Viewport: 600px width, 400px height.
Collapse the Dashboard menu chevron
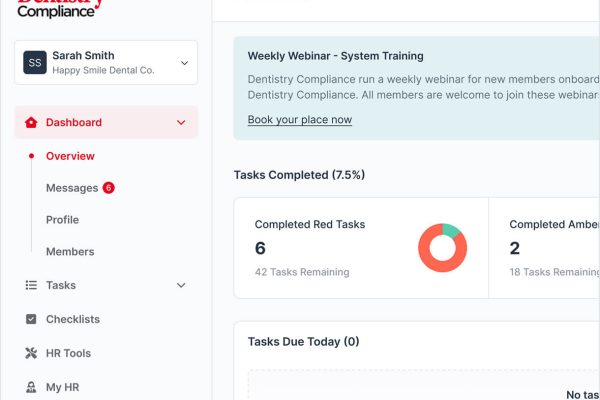[x=181, y=122]
